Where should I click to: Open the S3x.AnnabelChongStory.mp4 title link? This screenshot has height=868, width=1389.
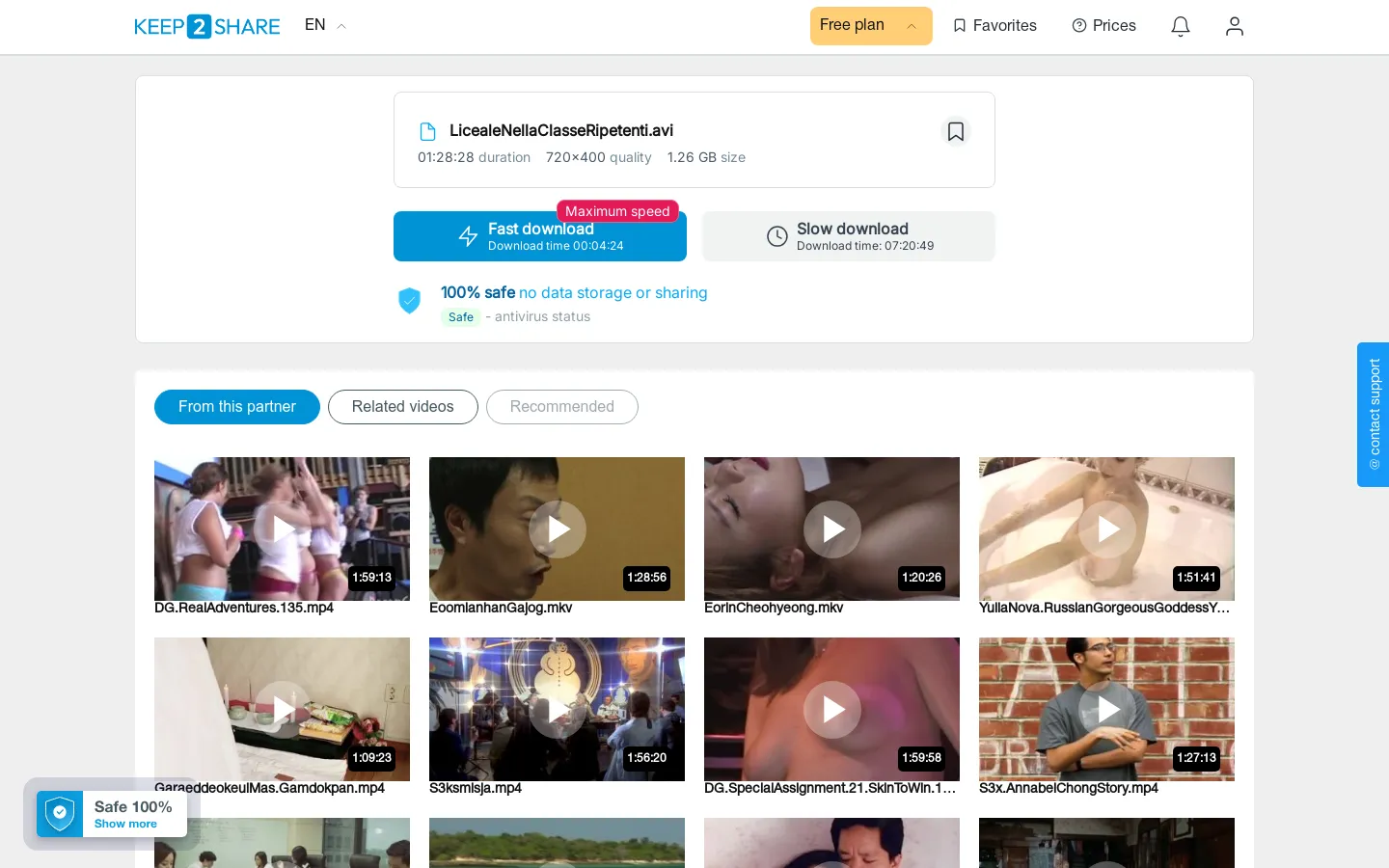[1069, 788]
